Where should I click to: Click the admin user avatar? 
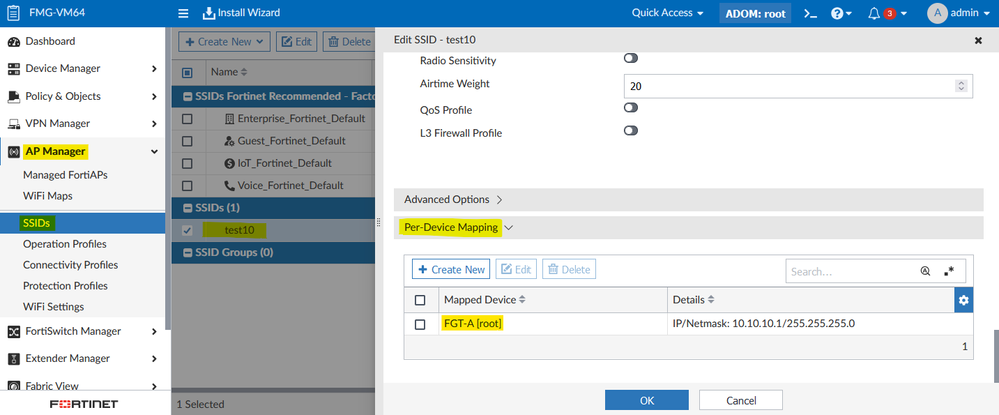(937, 13)
